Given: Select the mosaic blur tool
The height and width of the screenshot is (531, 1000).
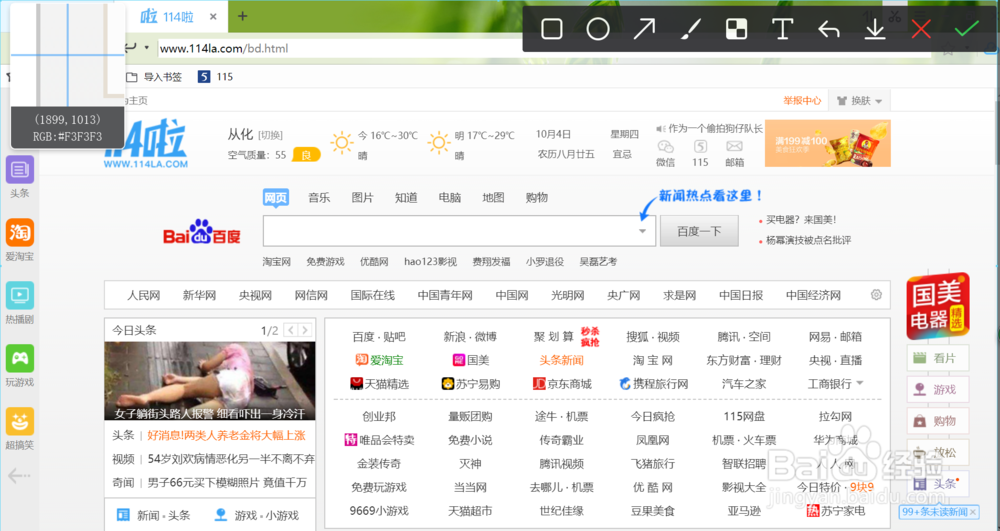Looking at the screenshot, I should (x=737, y=29).
